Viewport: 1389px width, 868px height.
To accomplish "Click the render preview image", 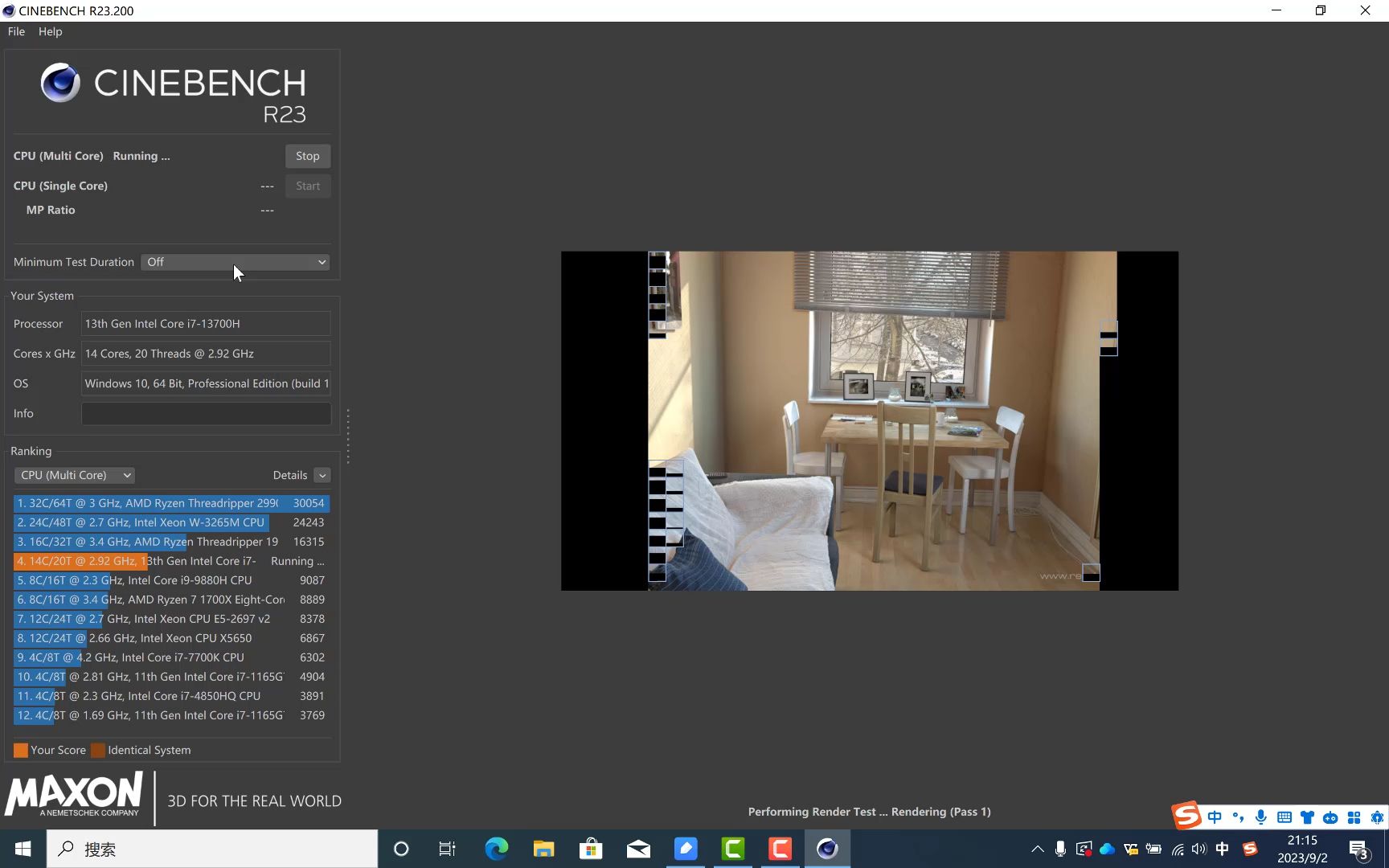I will click(x=870, y=421).
